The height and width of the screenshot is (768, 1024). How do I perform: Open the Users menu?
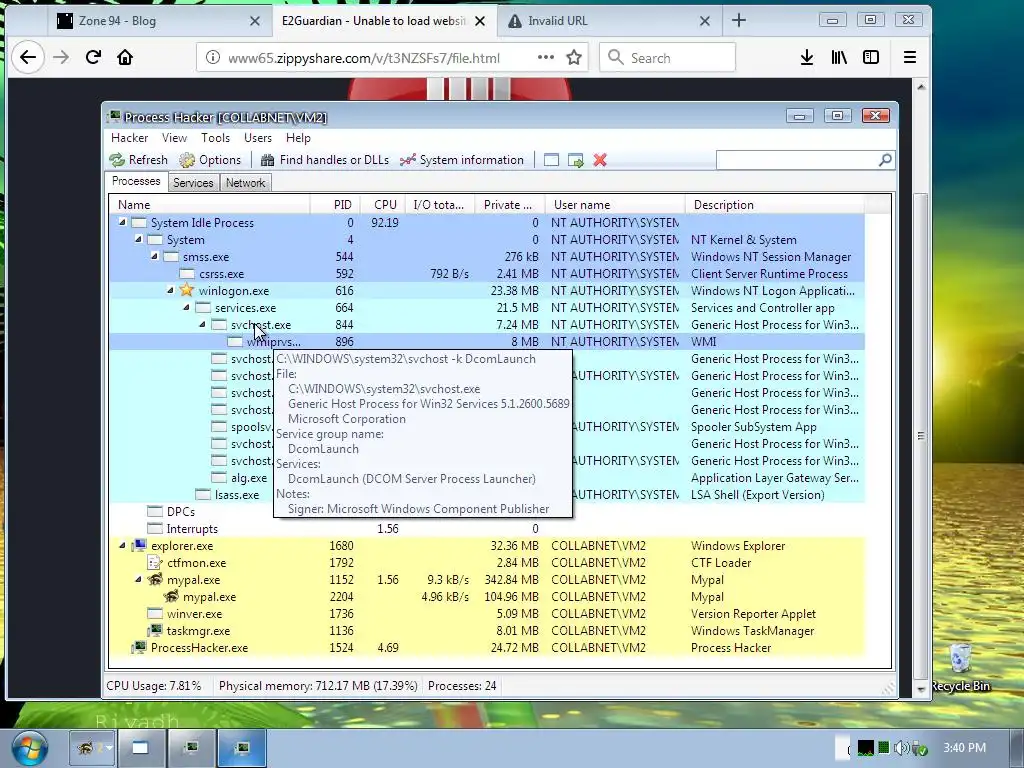tap(258, 138)
